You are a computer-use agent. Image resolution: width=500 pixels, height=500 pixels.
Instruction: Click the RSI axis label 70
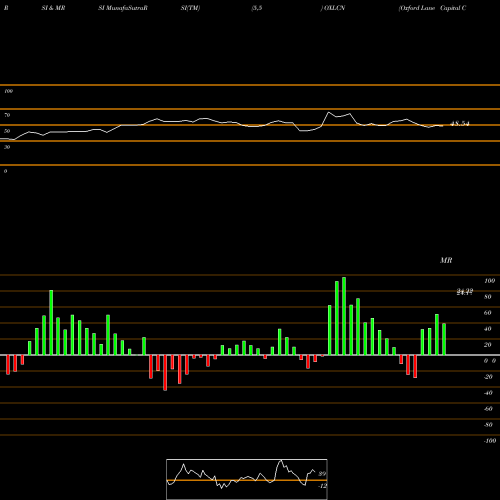[7, 115]
